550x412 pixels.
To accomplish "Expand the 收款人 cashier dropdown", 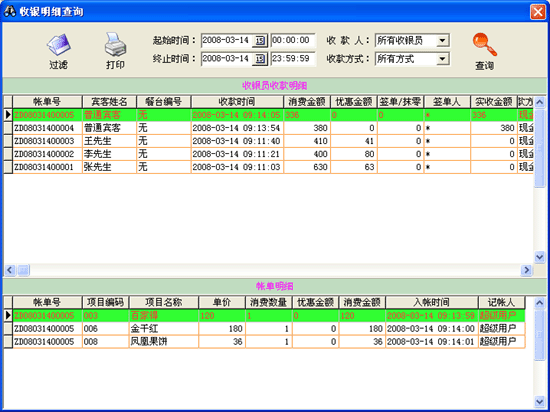I will coord(442,41).
